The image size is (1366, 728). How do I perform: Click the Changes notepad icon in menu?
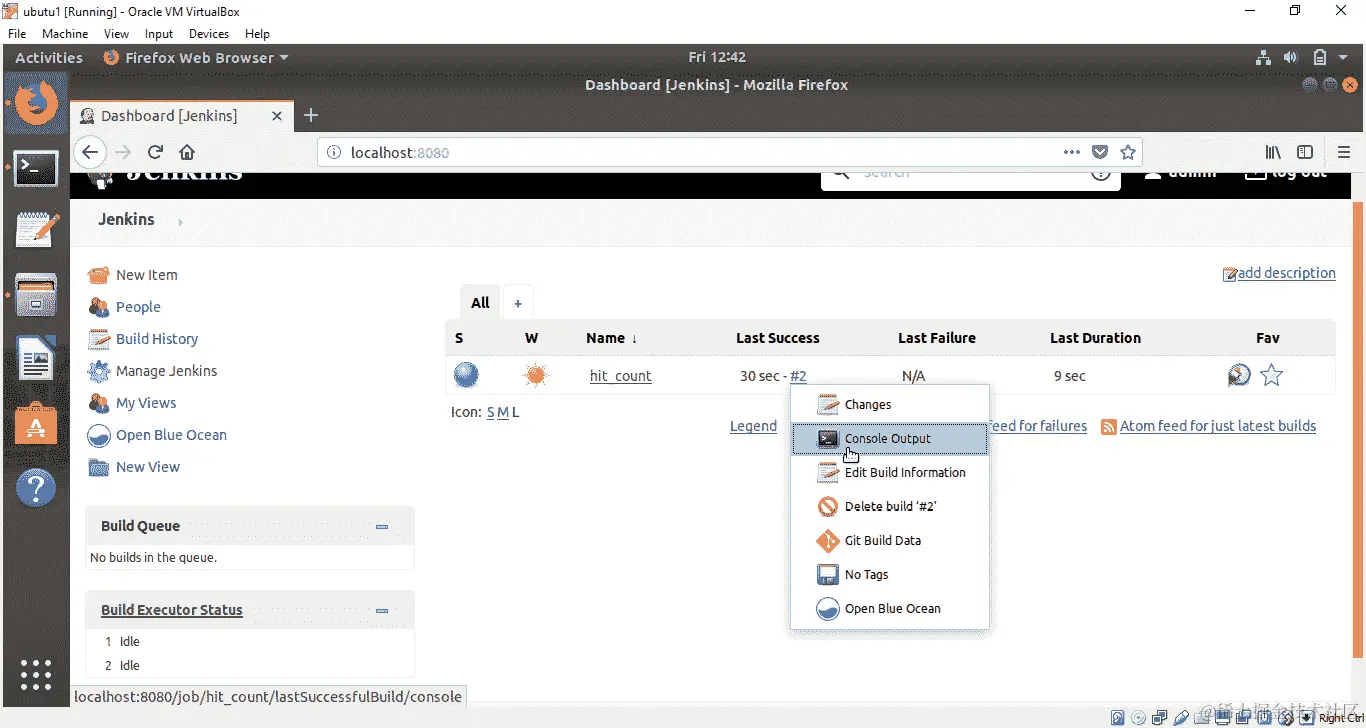click(x=828, y=405)
